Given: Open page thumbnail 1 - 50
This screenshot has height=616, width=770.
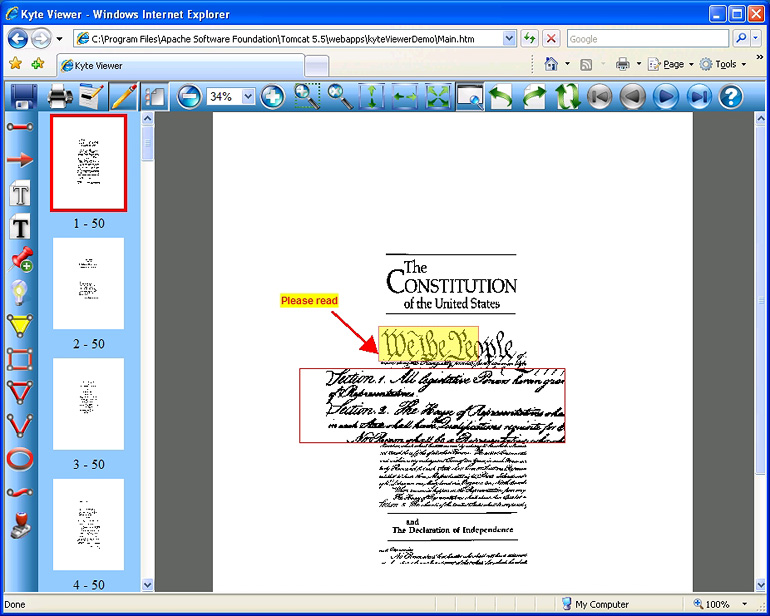Looking at the screenshot, I should pos(88,163).
